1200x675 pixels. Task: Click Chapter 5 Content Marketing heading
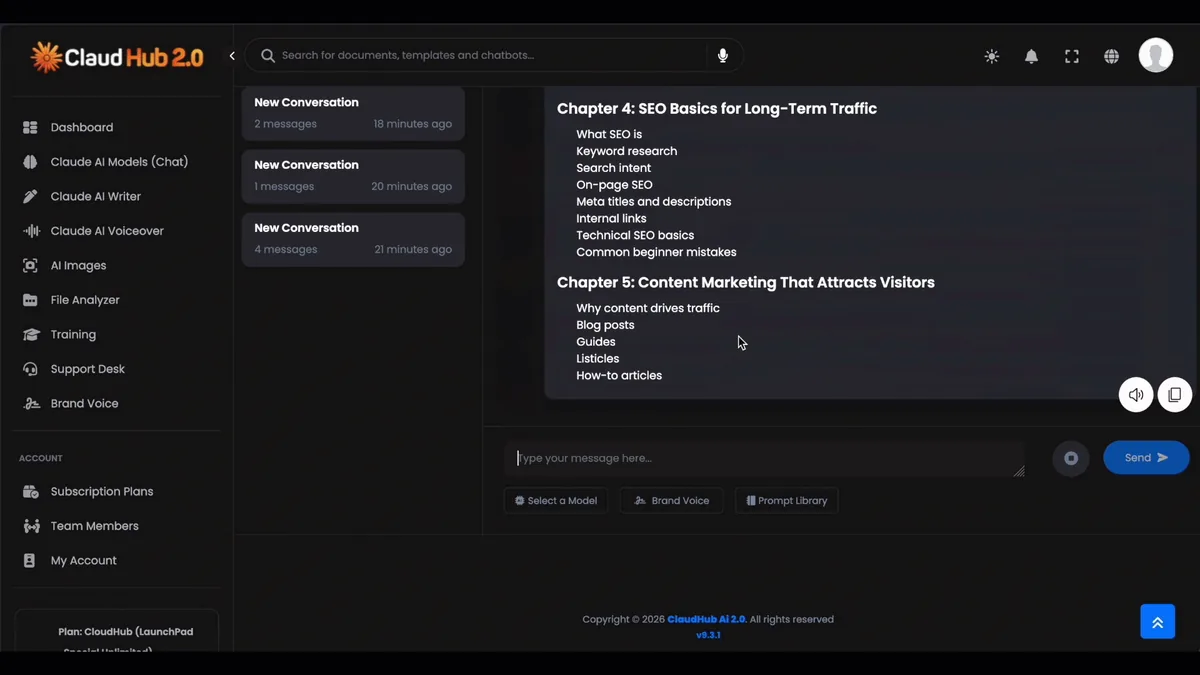click(746, 283)
